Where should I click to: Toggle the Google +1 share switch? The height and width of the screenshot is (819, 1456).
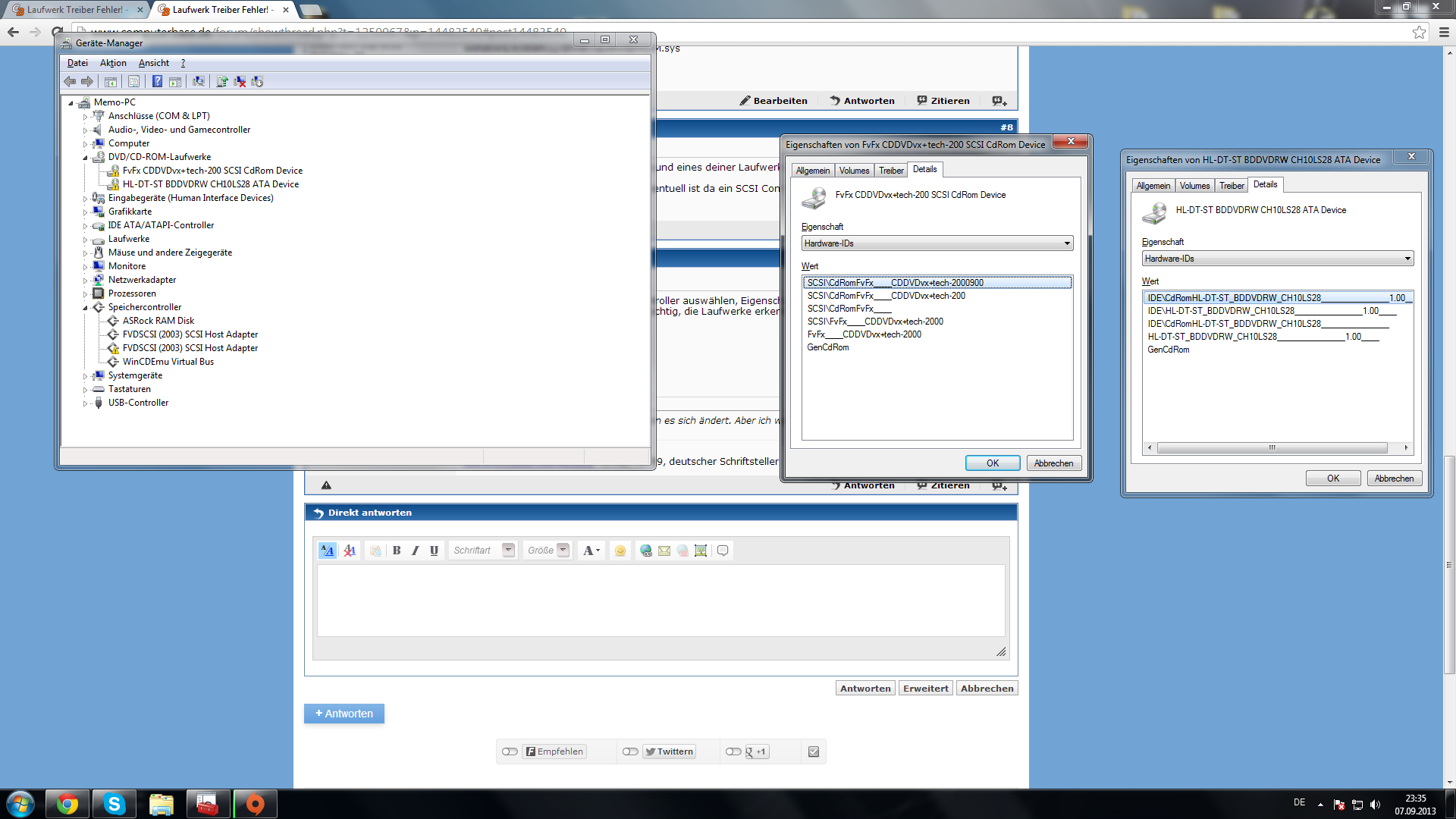[733, 752]
